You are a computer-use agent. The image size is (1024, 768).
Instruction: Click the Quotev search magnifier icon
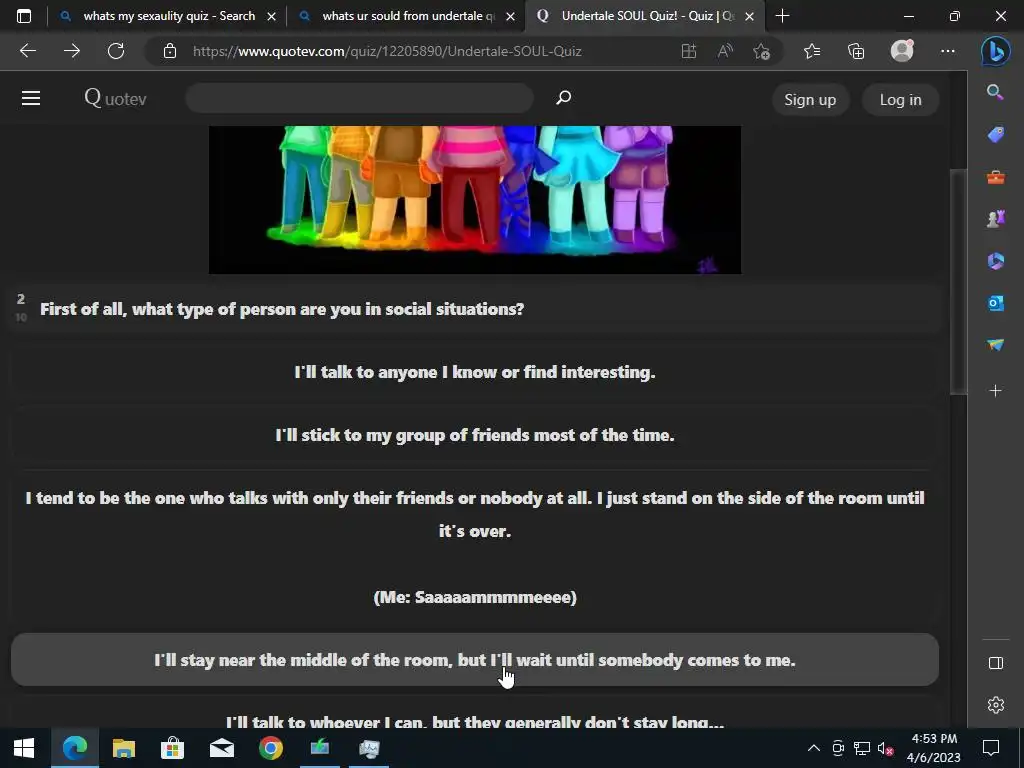[x=563, y=98]
